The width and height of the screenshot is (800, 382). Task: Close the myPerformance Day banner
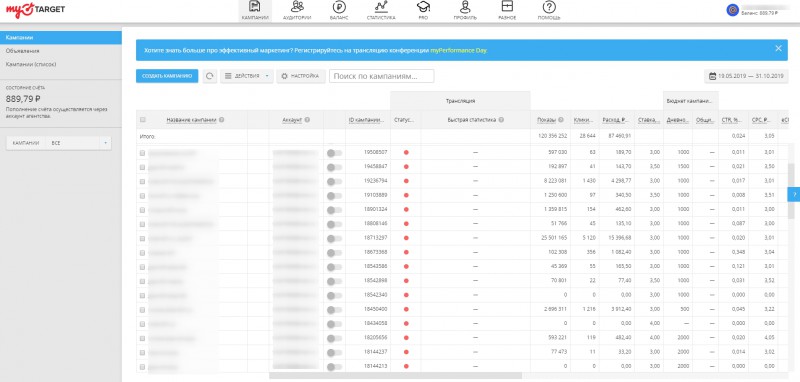tap(778, 48)
